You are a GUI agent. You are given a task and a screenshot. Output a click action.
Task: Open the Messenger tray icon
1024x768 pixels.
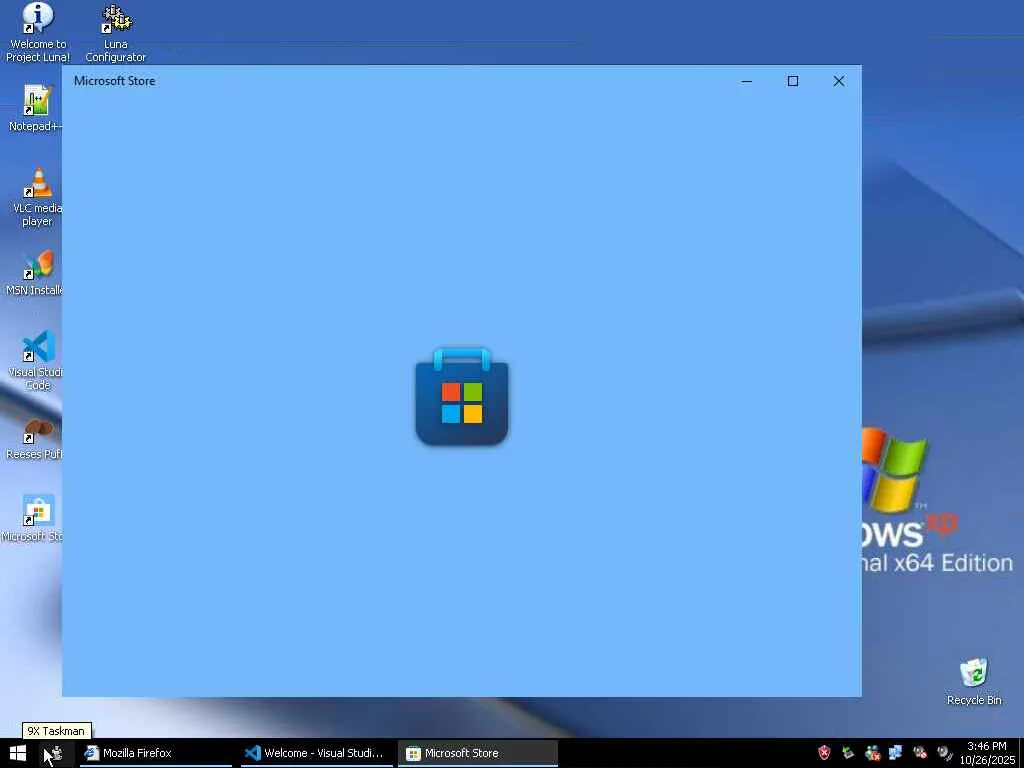click(872, 753)
